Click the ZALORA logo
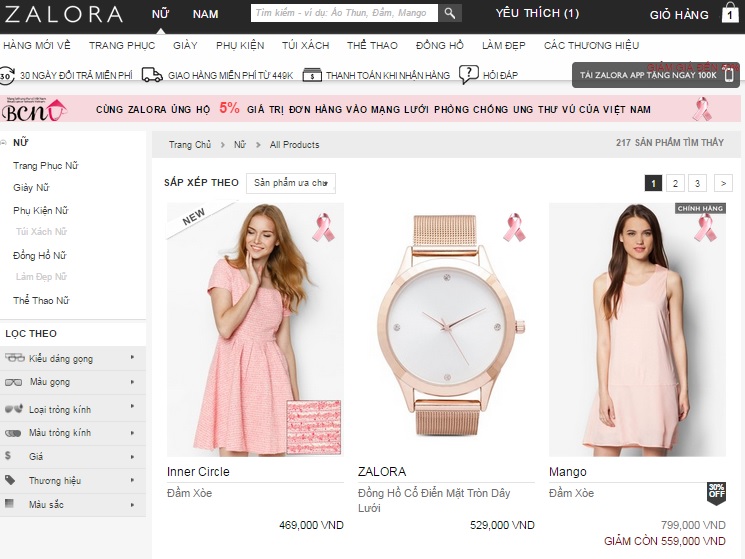745x559 pixels. click(x=64, y=14)
